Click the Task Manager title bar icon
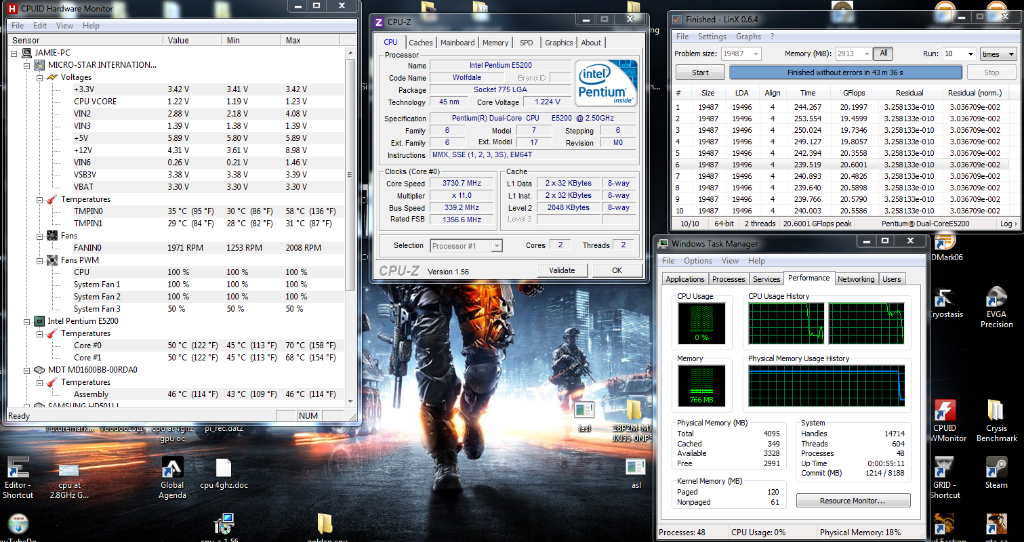The height and width of the screenshot is (542, 1024). point(663,244)
